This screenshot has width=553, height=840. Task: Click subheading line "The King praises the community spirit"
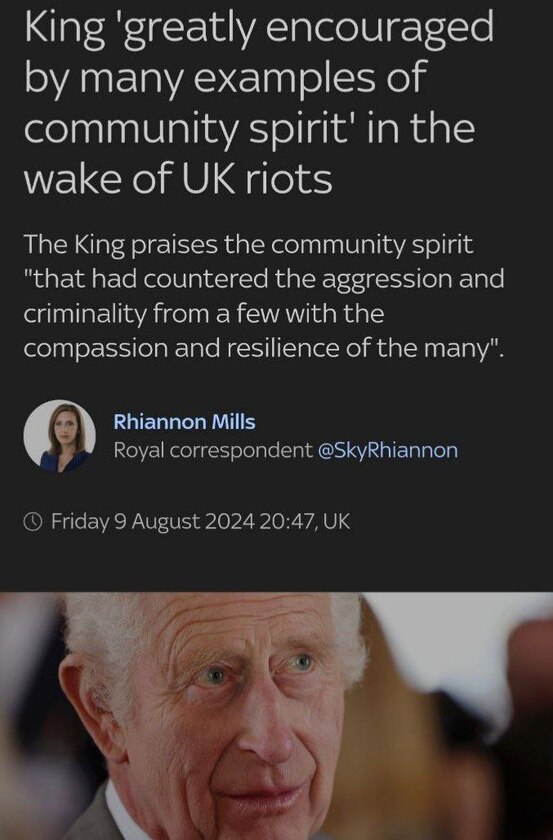pos(249,245)
